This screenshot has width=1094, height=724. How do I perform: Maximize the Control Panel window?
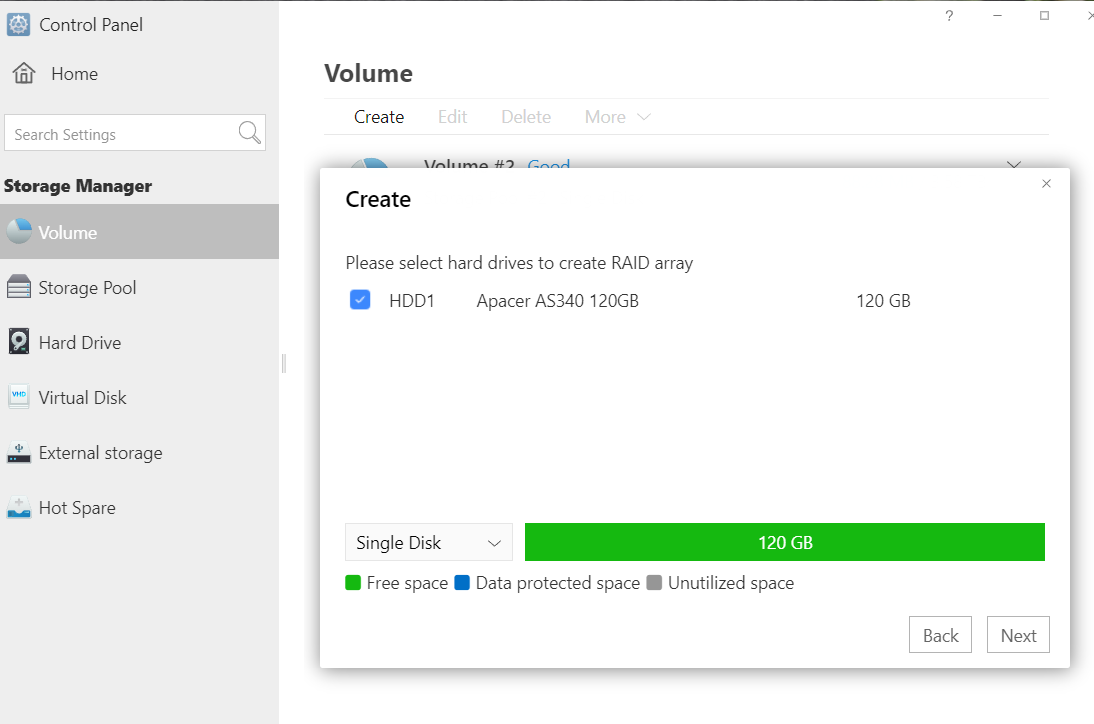pos(1044,15)
